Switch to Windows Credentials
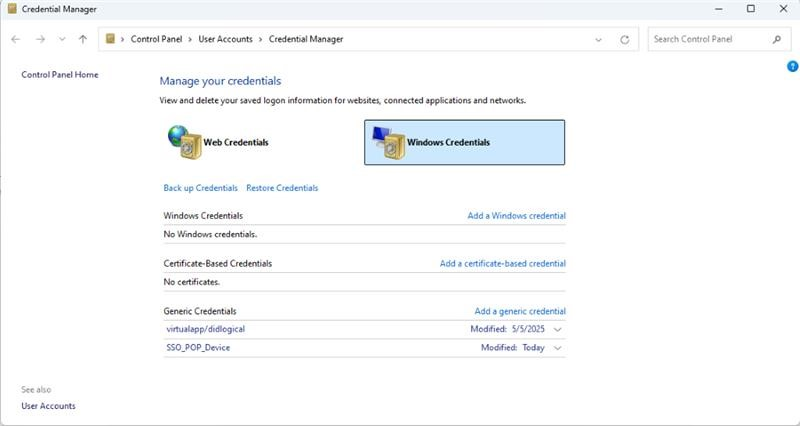Screen dimensions: 800x426 click(464, 142)
